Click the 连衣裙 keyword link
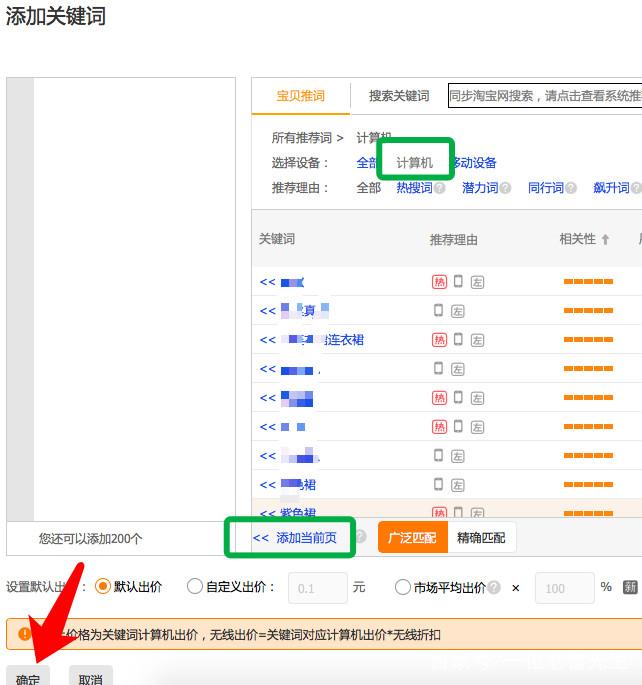642x685 pixels. click(344, 340)
